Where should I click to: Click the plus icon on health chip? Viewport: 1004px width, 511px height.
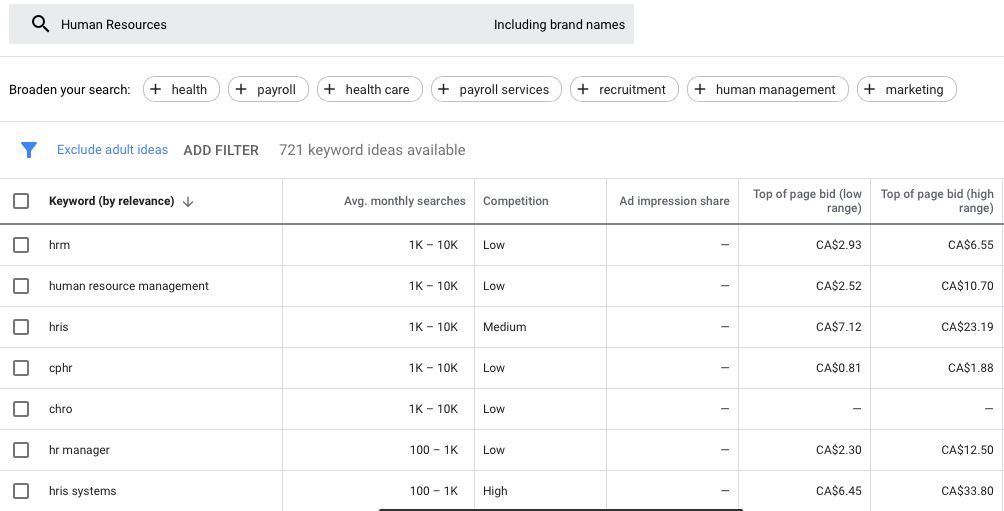(156, 89)
